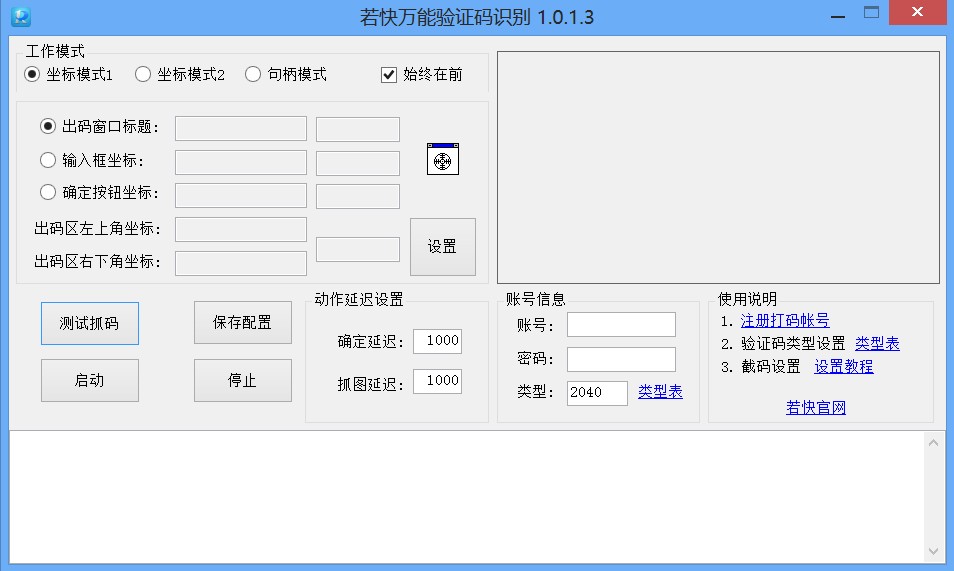The height and width of the screenshot is (571, 954).
Task: Open 类型表 link beside the 类型 field
Action: pos(660,391)
